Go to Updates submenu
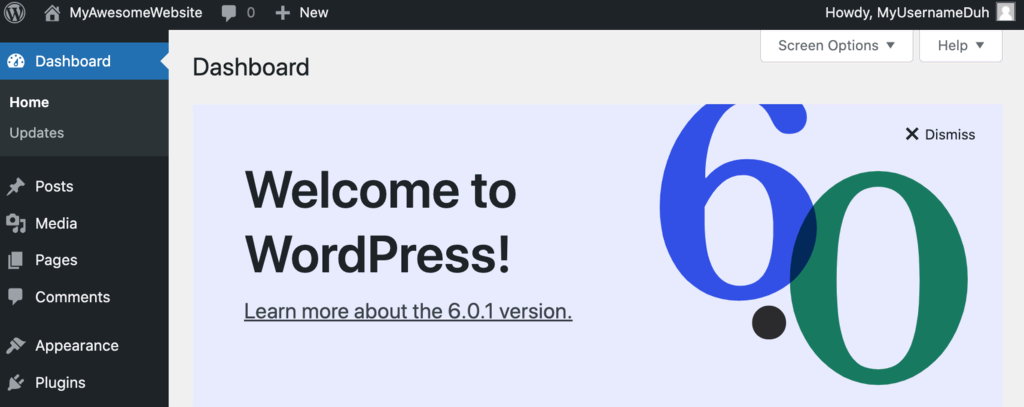Viewport: 1024px width, 407px height. [x=37, y=133]
